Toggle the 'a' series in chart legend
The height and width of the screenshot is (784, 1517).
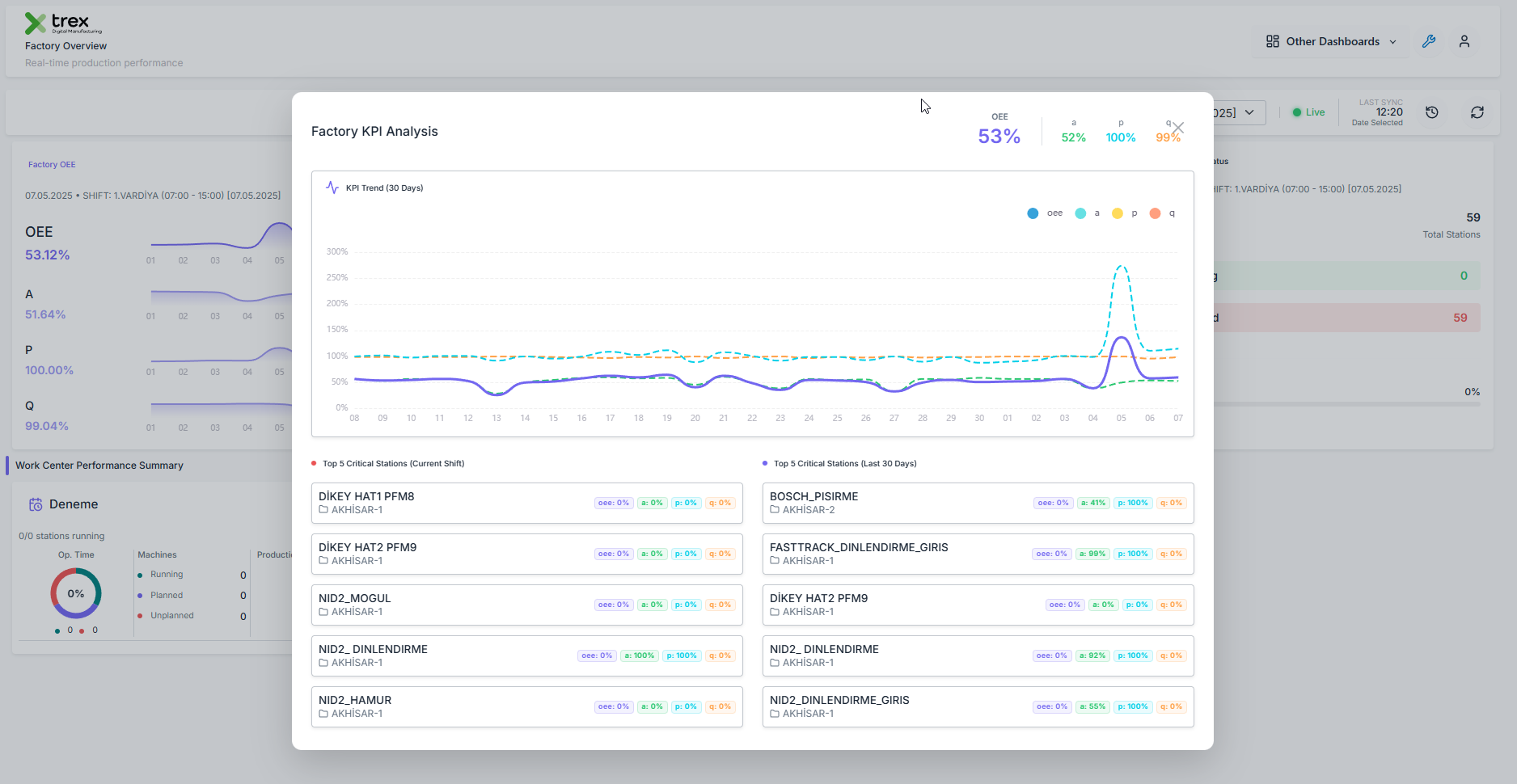(1088, 213)
